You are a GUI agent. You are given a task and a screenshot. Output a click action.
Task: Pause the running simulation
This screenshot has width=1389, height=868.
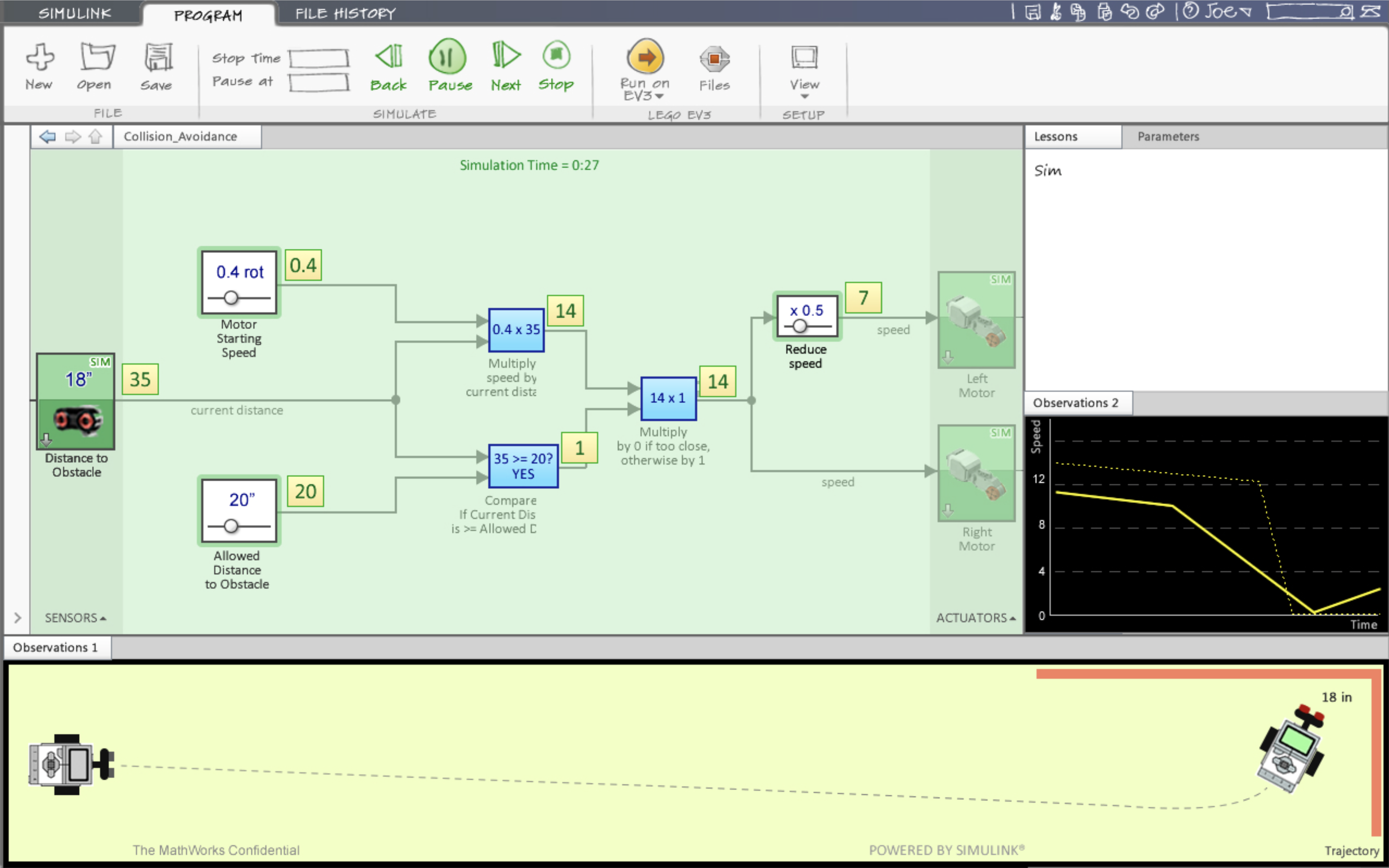(x=448, y=57)
